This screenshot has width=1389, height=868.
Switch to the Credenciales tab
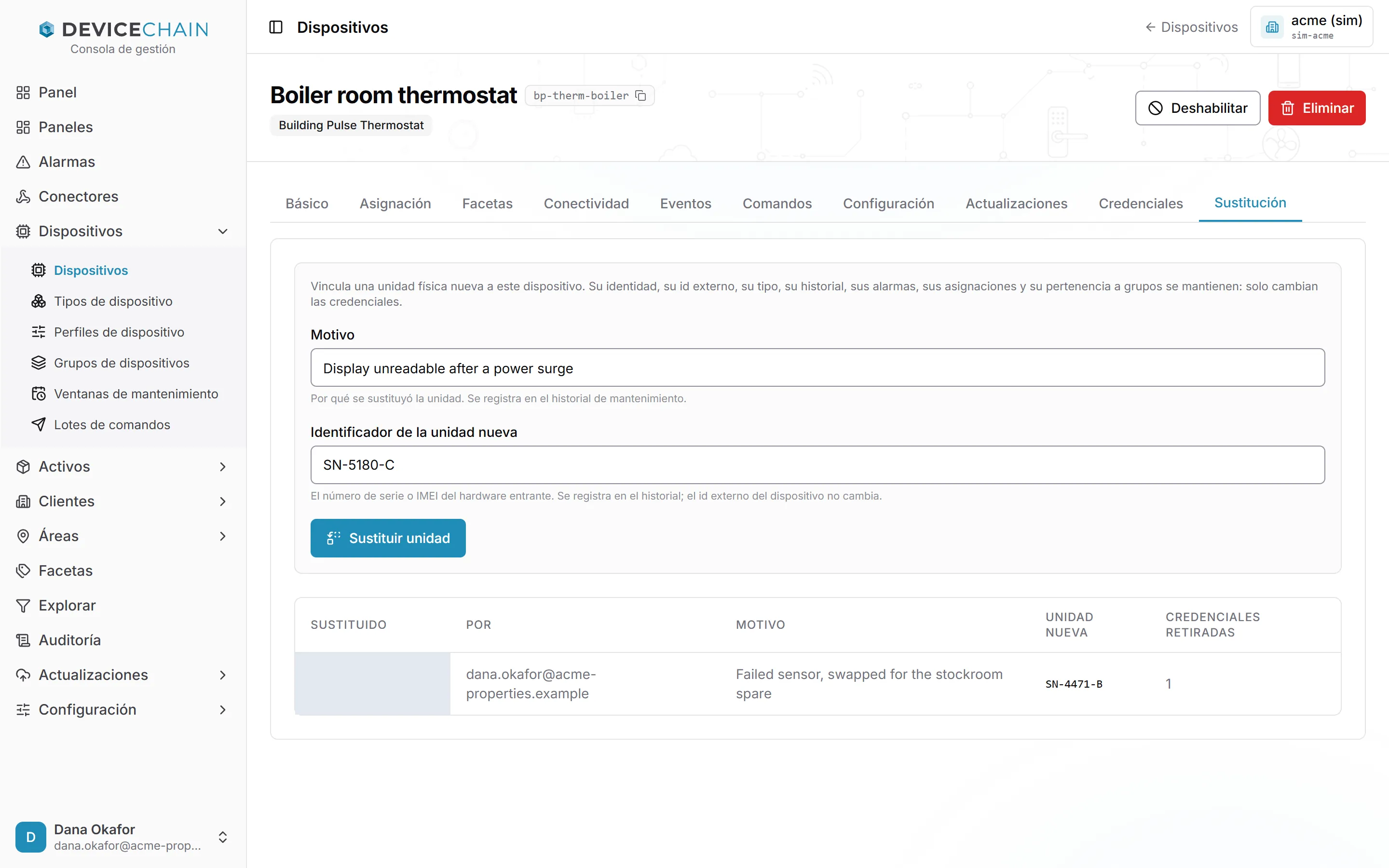[x=1141, y=203]
